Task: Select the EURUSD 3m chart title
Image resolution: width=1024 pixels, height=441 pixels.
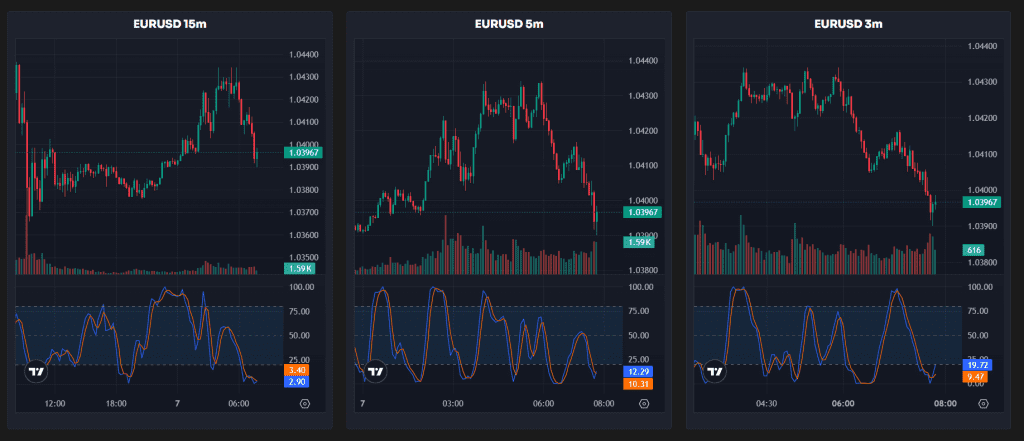Action: point(848,24)
